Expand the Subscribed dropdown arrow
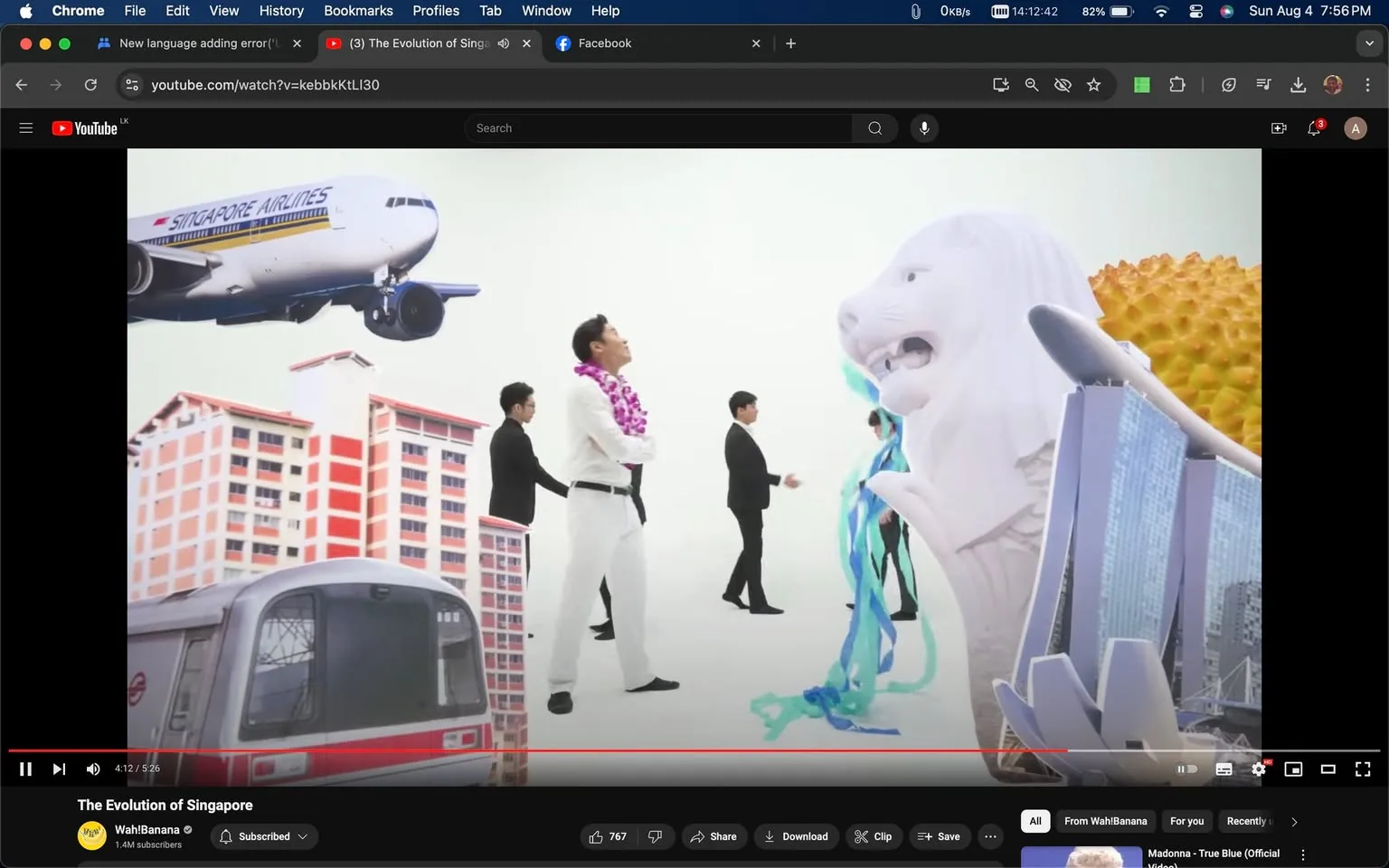This screenshot has width=1389, height=868. point(303,836)
